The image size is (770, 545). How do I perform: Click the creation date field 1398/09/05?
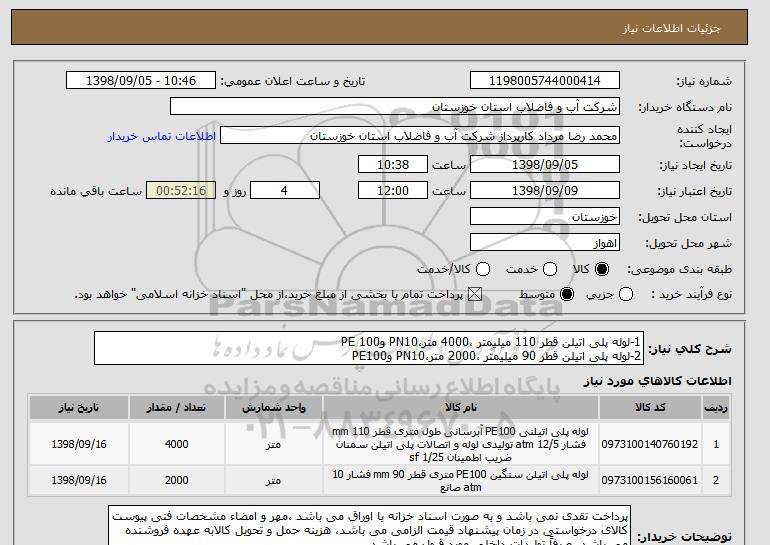click(545, 164)
